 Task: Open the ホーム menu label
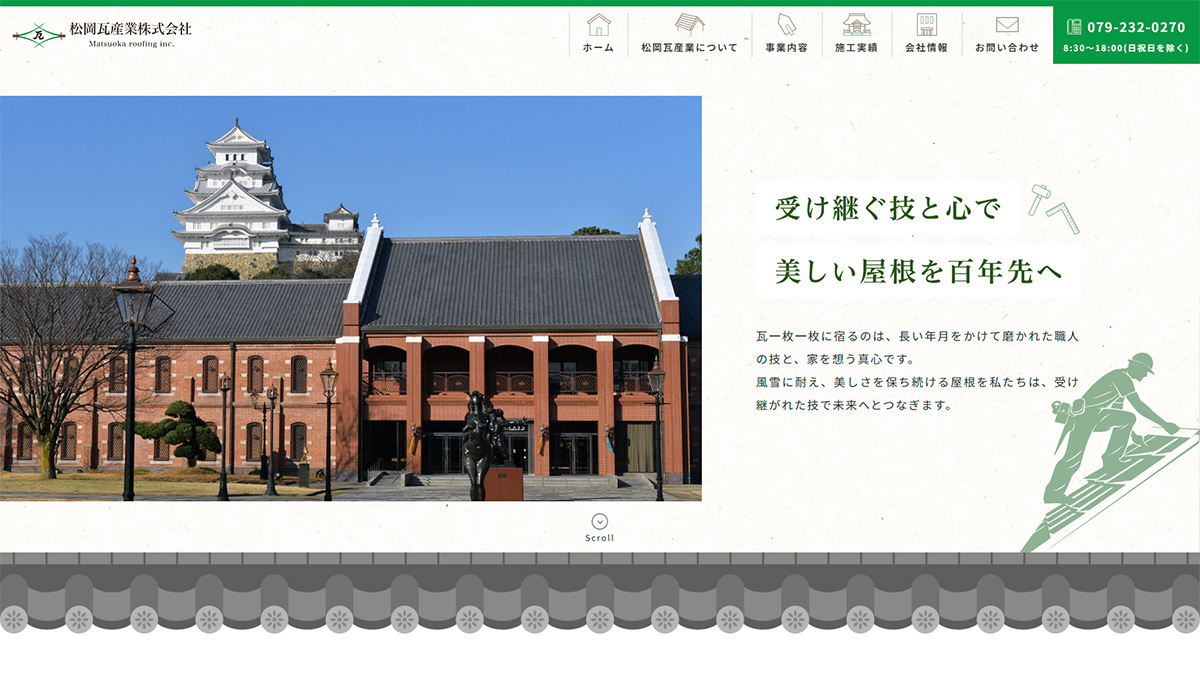598,48
